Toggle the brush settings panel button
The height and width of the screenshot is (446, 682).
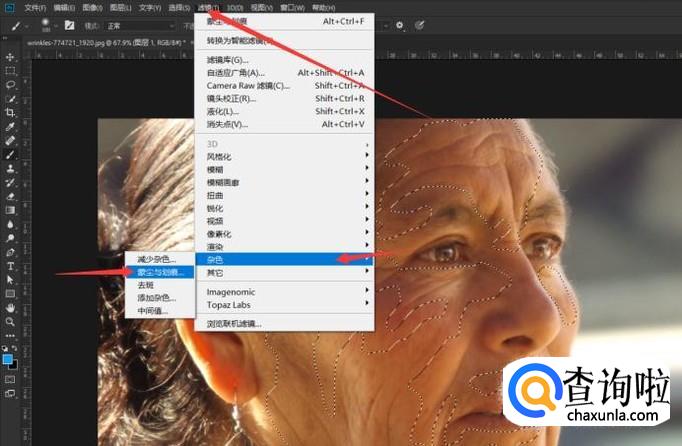click(70, 25)
